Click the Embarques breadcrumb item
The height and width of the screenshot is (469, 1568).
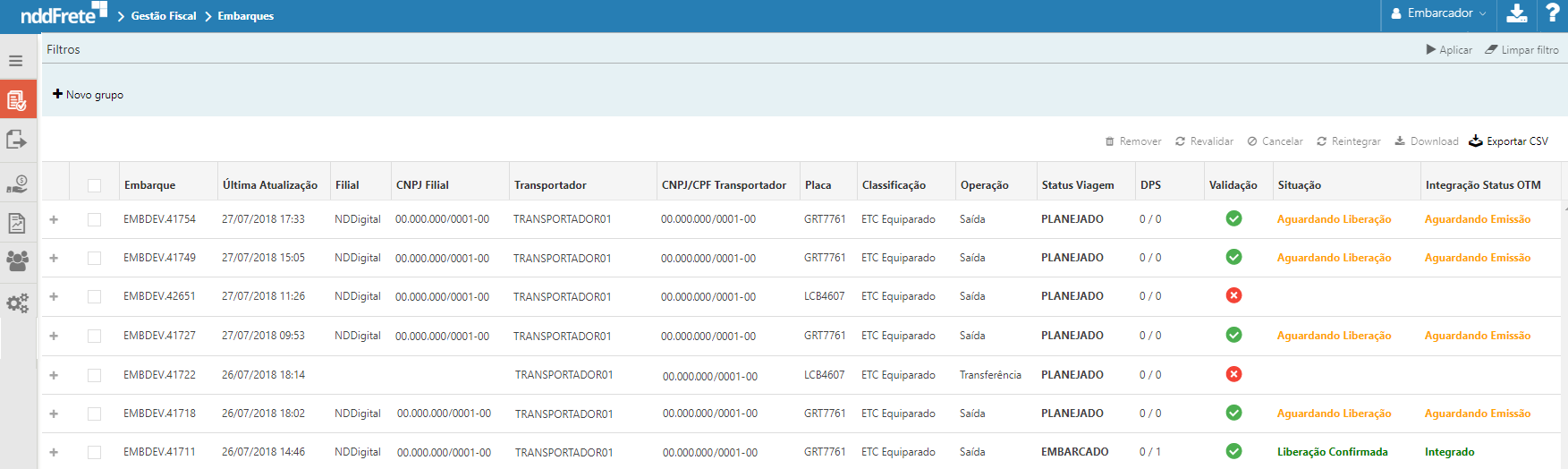[x=245, y=16]
